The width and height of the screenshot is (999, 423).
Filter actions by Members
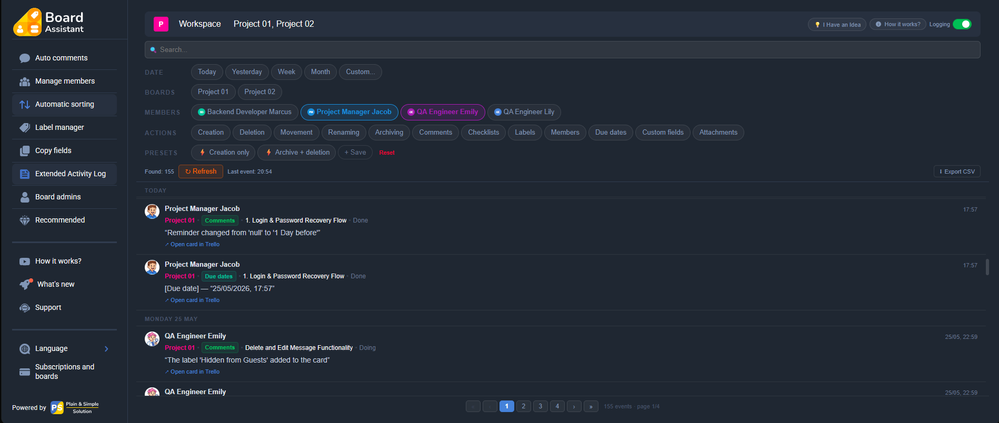coord(565,133)
